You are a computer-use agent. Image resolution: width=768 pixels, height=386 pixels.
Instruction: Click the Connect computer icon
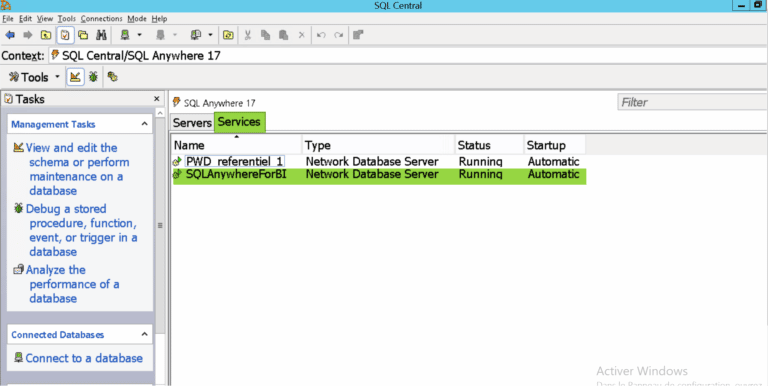pos(125,35)
